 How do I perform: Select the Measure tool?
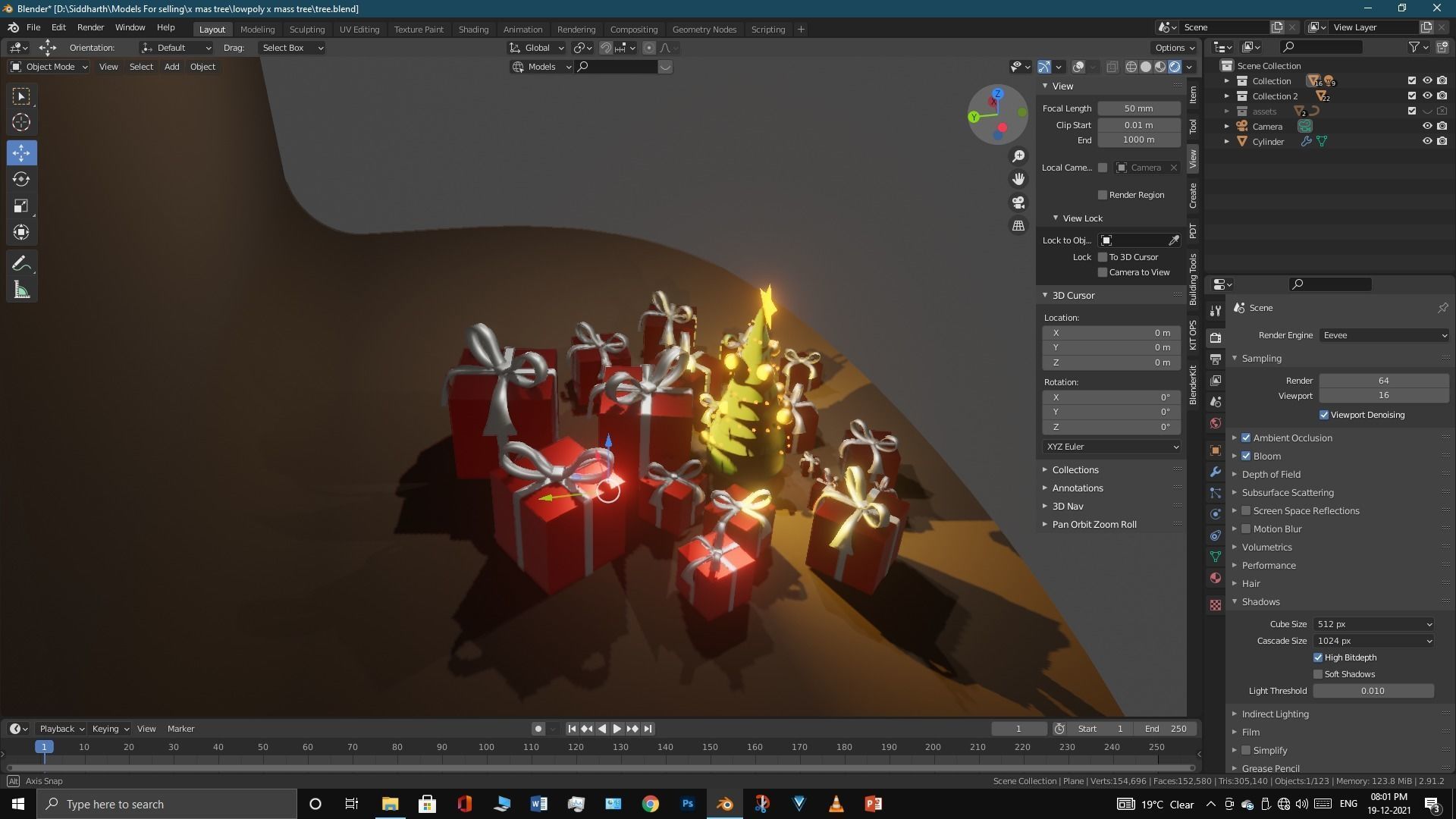[x=21, y=290]
